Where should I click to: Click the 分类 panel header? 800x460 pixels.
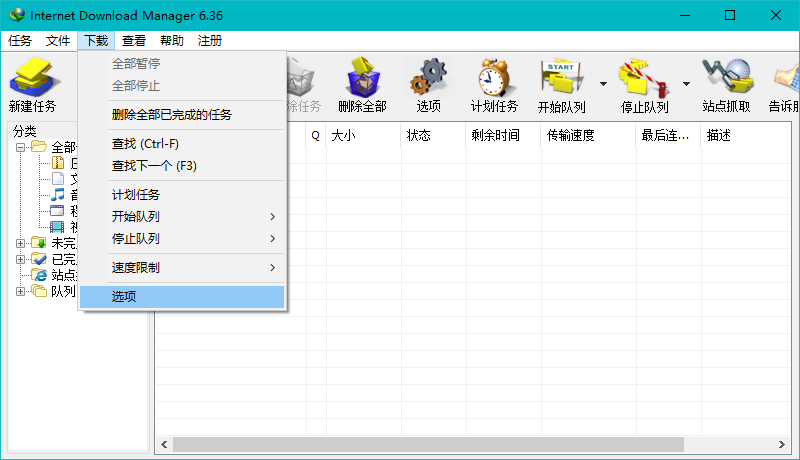tap(24, 131)
